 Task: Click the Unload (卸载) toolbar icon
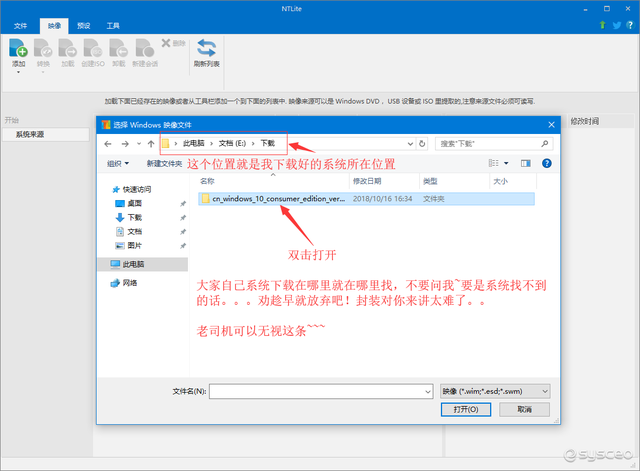pyautogui.click(x=118, y=48)
